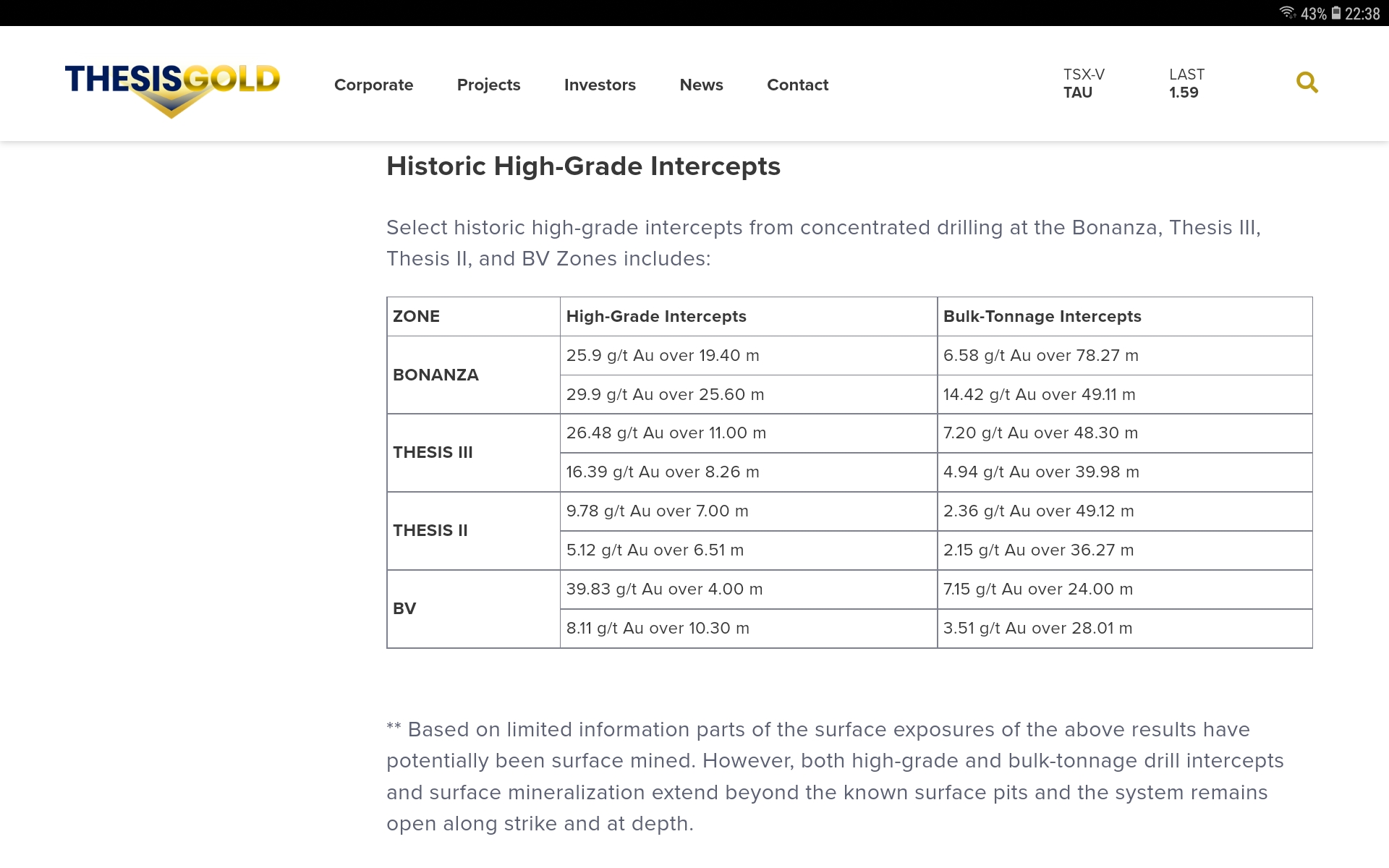Select the THESIS III zone cell
The image size is (1389, 868).
coord(433,452)
